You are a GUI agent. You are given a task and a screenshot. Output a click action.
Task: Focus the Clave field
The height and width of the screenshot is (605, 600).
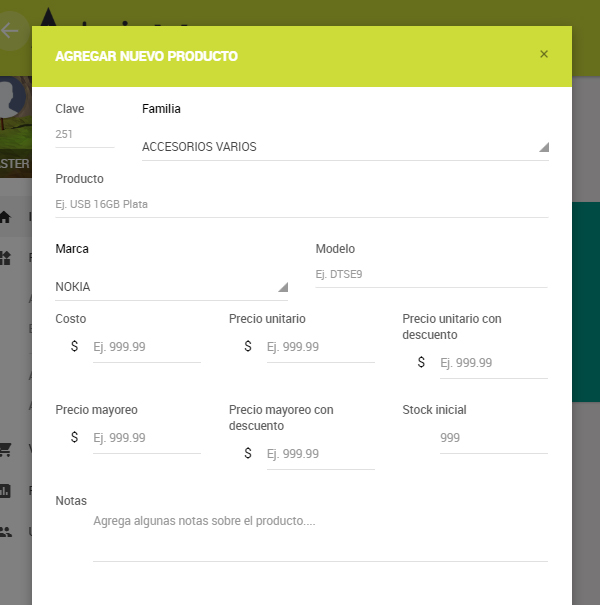point(85,134)
